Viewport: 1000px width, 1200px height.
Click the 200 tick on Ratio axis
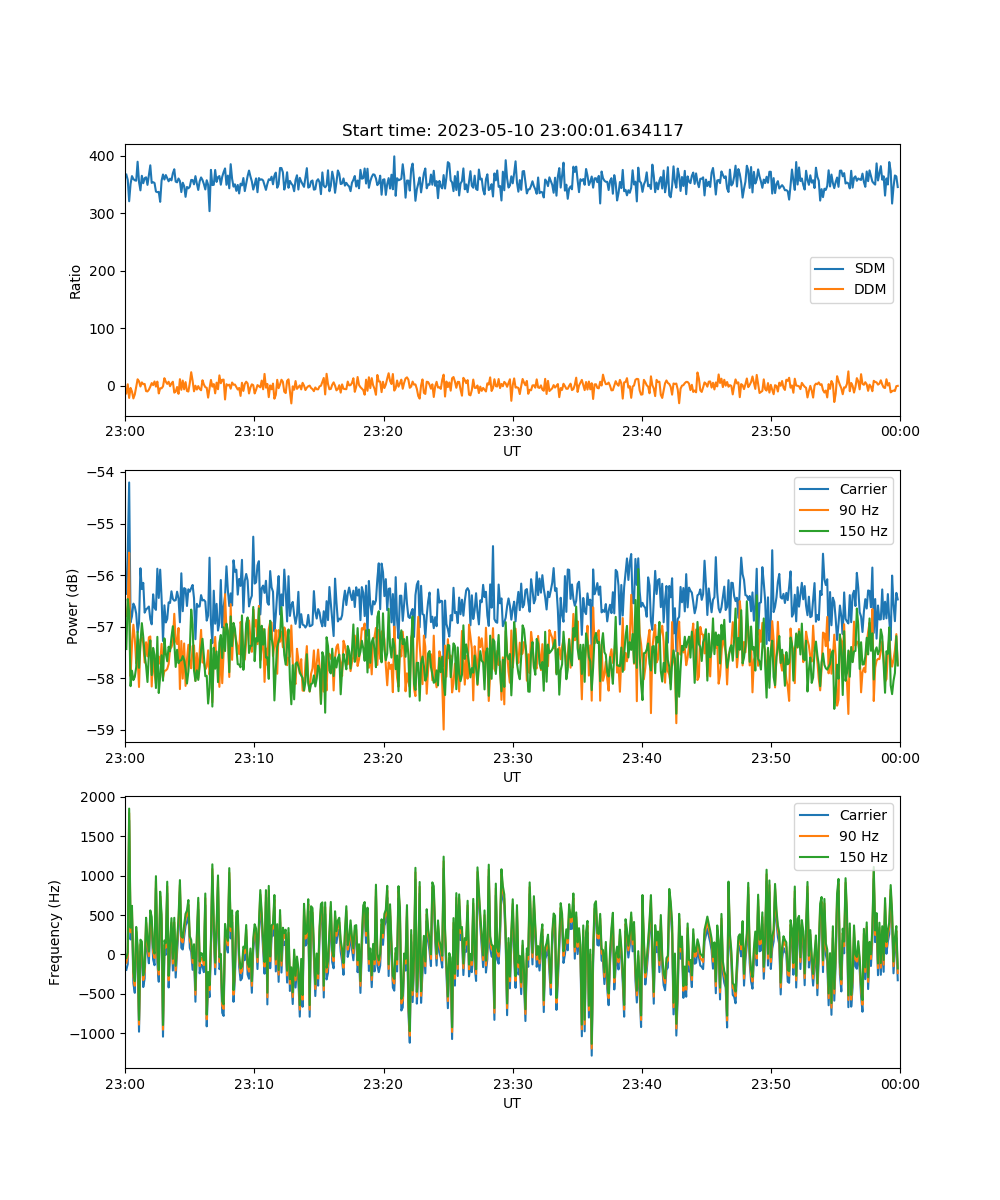point(105,271)
